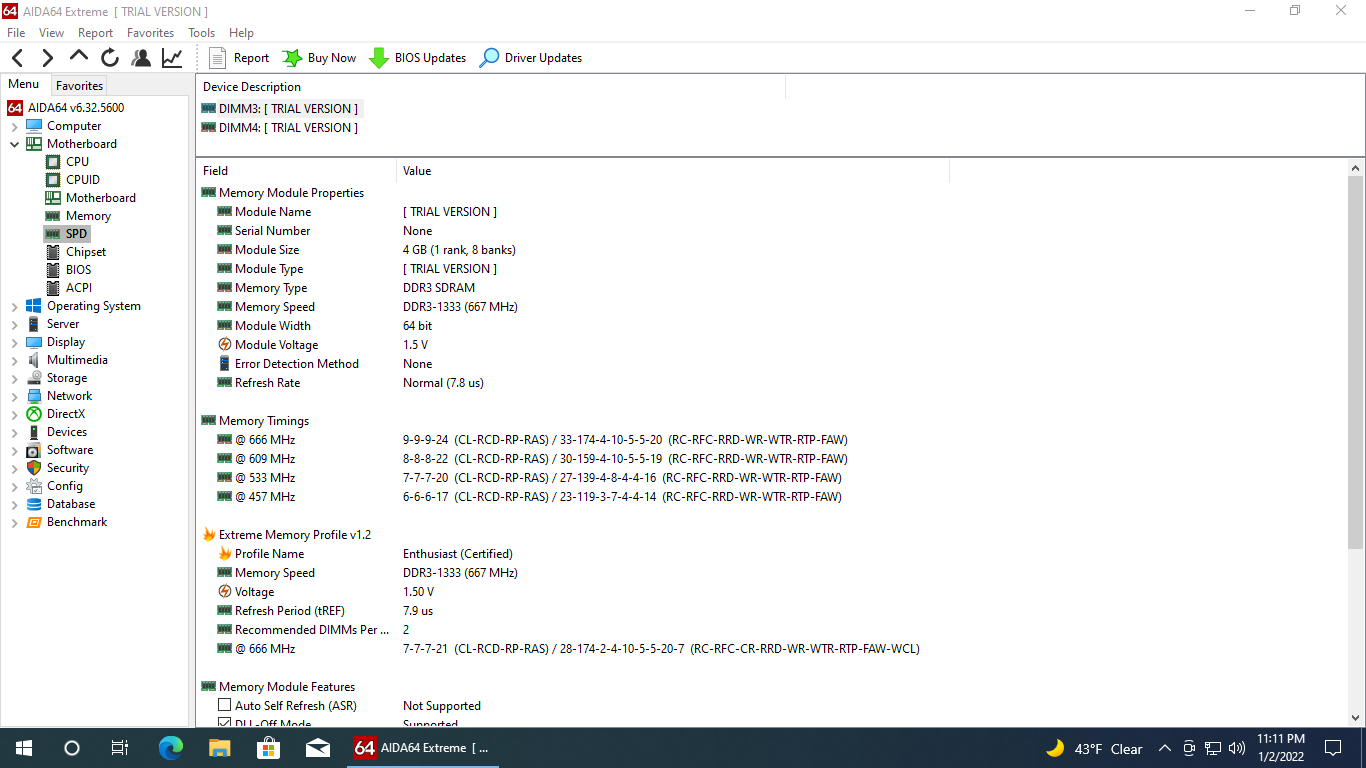Open the Mail app from the taskbar
This screenshot has height=768, width=1366.
point(318,748)
